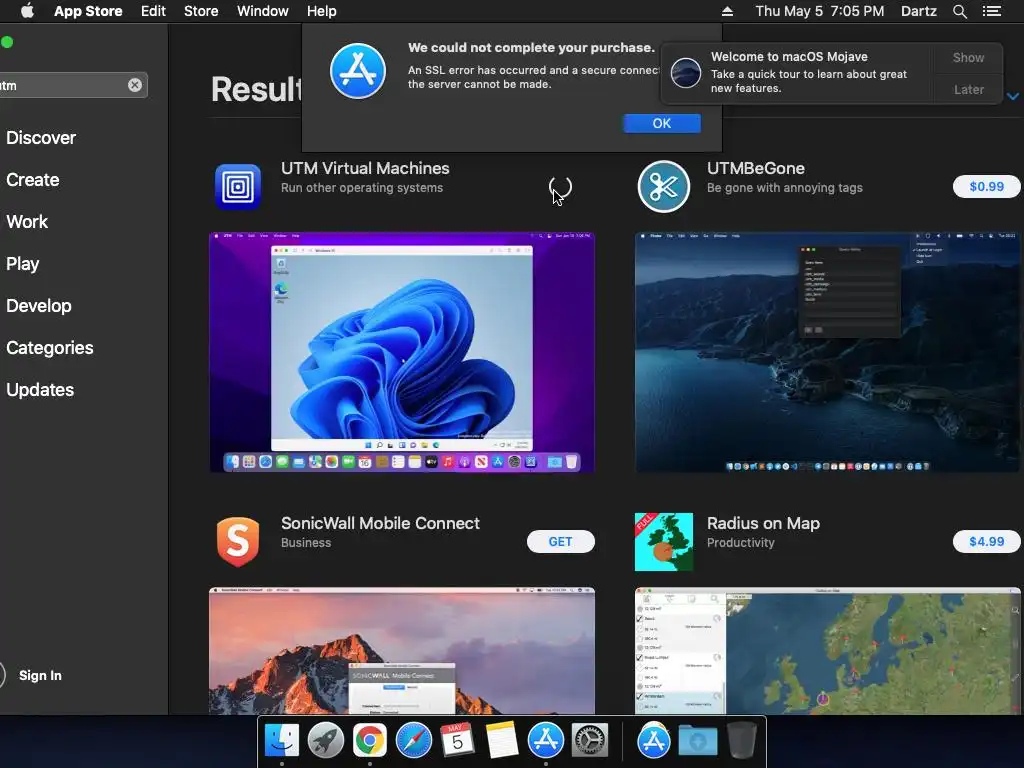Buy UTMBeGone for $0.99
The image size is (1024, 768).
tap(986, 187)
